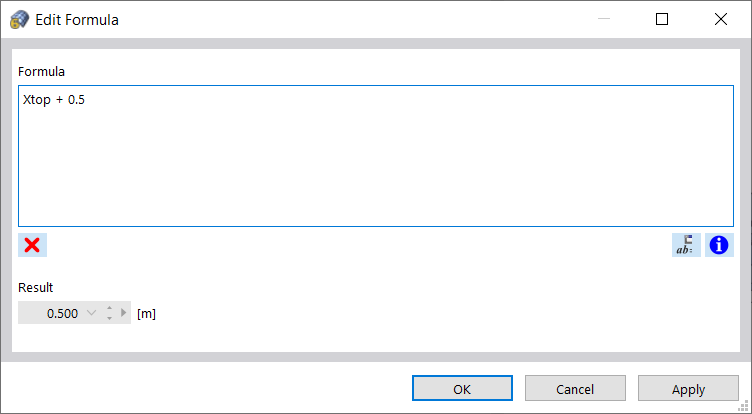Minimize the Edit Formula window
The height and width of the screenshot is (414, 752).
pos(604,19)
